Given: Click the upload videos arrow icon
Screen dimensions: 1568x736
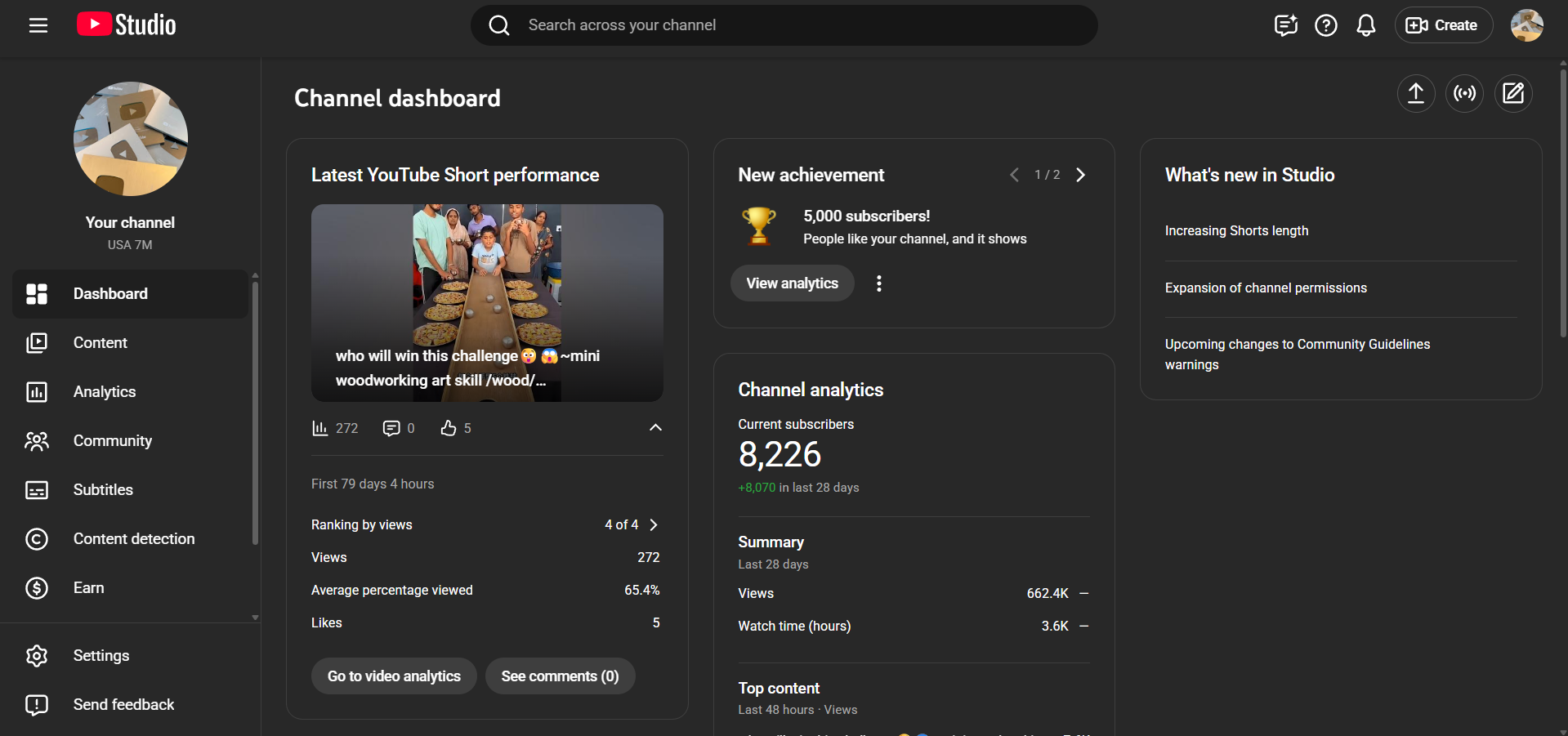Looking at the screenshot, I should click(1415, 93).
